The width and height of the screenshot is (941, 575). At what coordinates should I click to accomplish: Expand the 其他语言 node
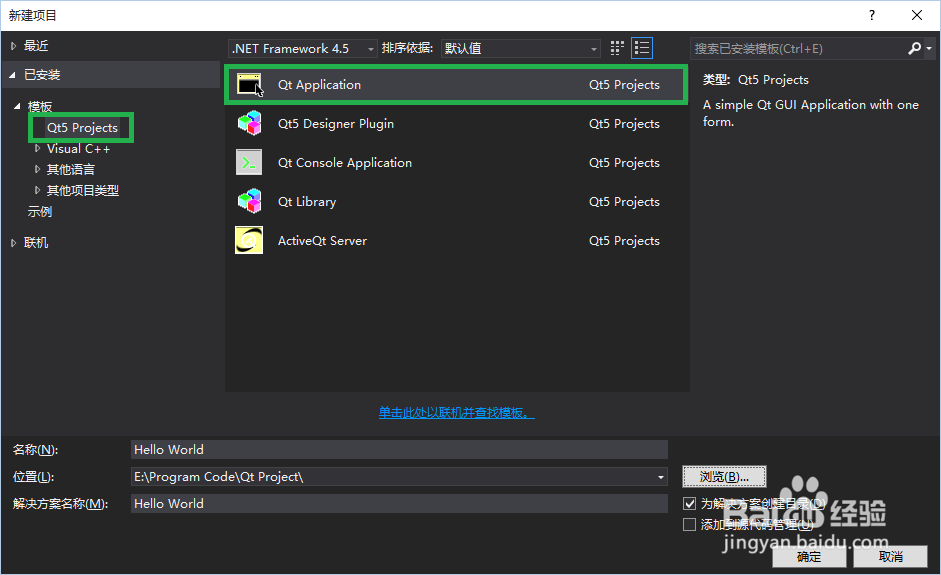[x=37, y=169]
